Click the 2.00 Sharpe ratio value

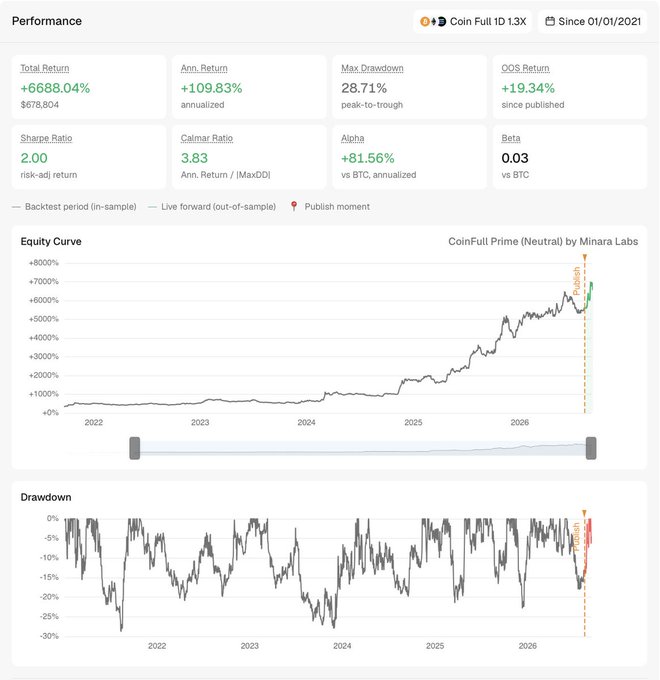pyautogui.click(x=34, y=158)
